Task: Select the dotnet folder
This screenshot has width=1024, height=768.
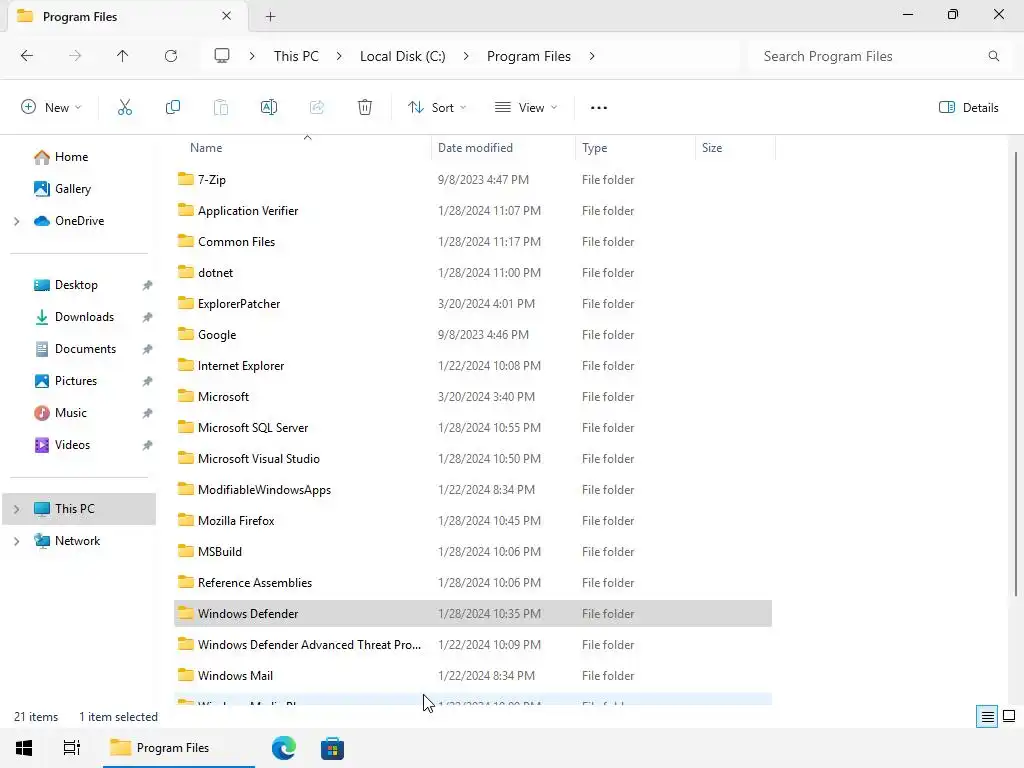Action: [x=473, y=273]
